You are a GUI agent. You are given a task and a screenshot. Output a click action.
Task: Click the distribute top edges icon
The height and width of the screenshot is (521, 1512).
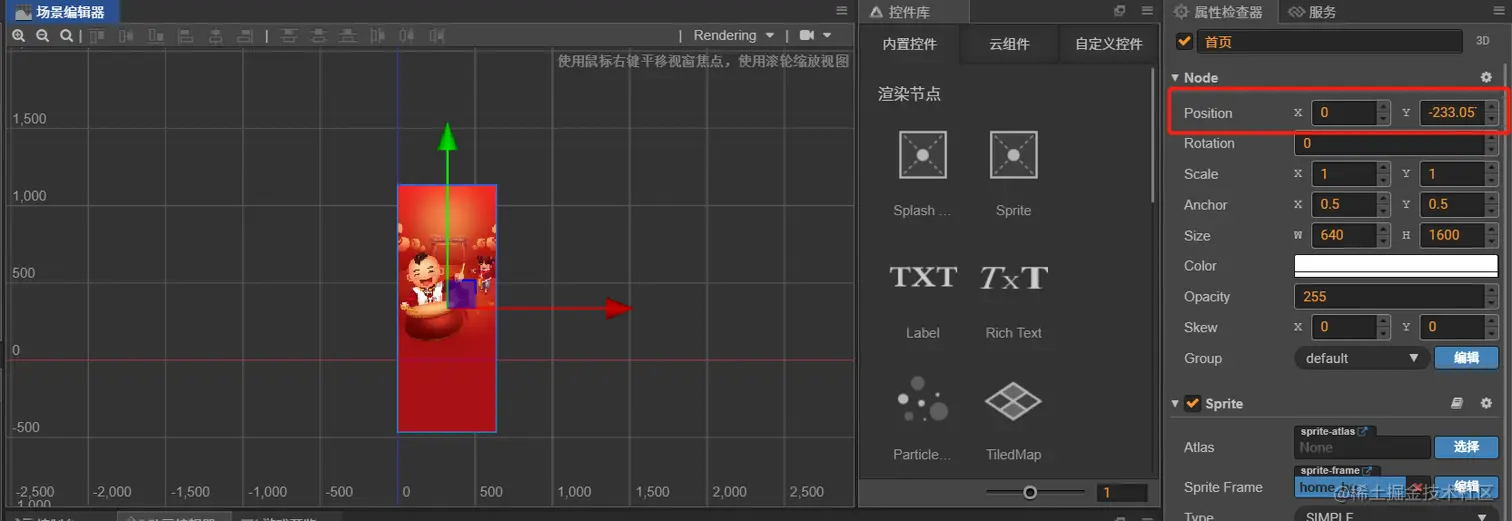[289, 35]
